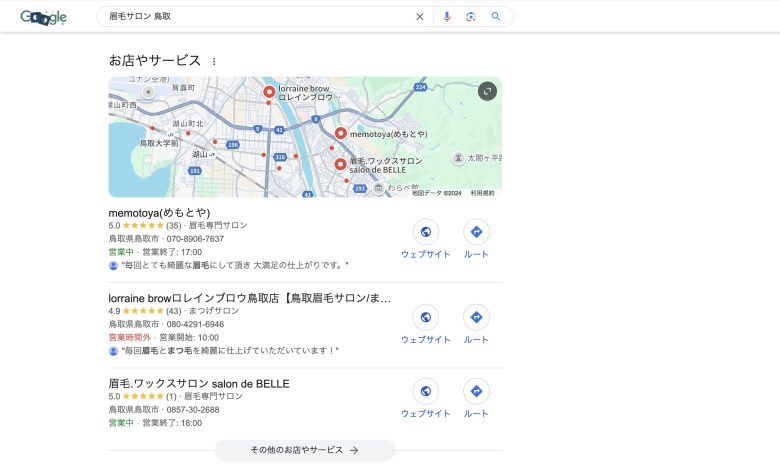Screen dimensions: 780x470
Task: Open lorraine brow ロレインブロウ listing title
Action: point(249,298)
